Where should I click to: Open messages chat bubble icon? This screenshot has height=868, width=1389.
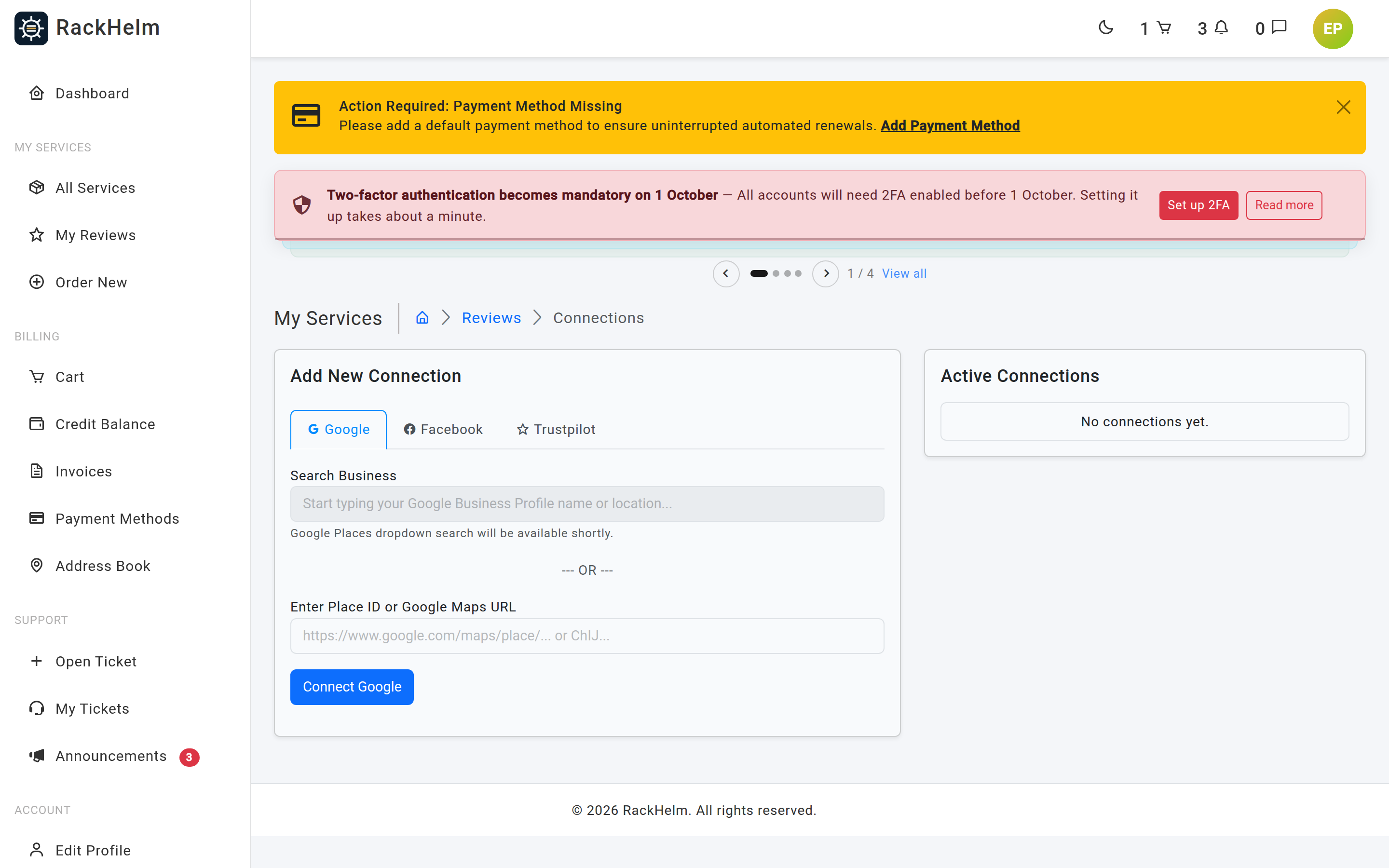[1280, 27]
